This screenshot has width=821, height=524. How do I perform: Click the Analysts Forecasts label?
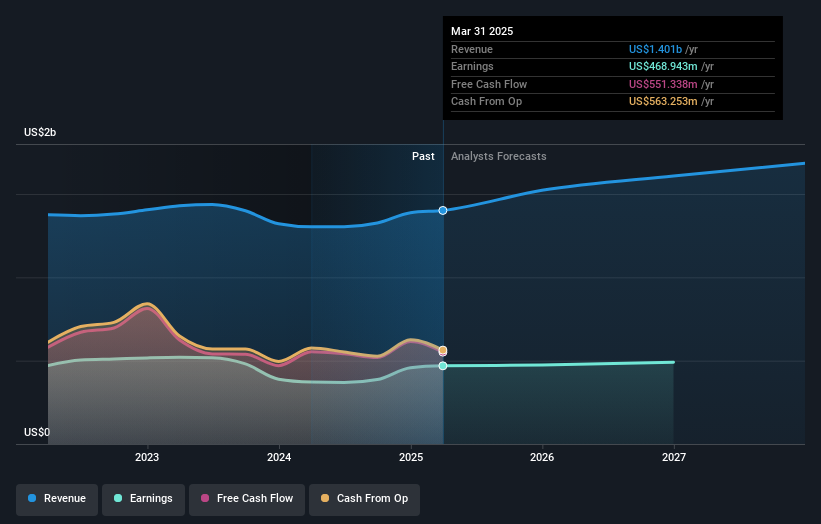[498, 157]
